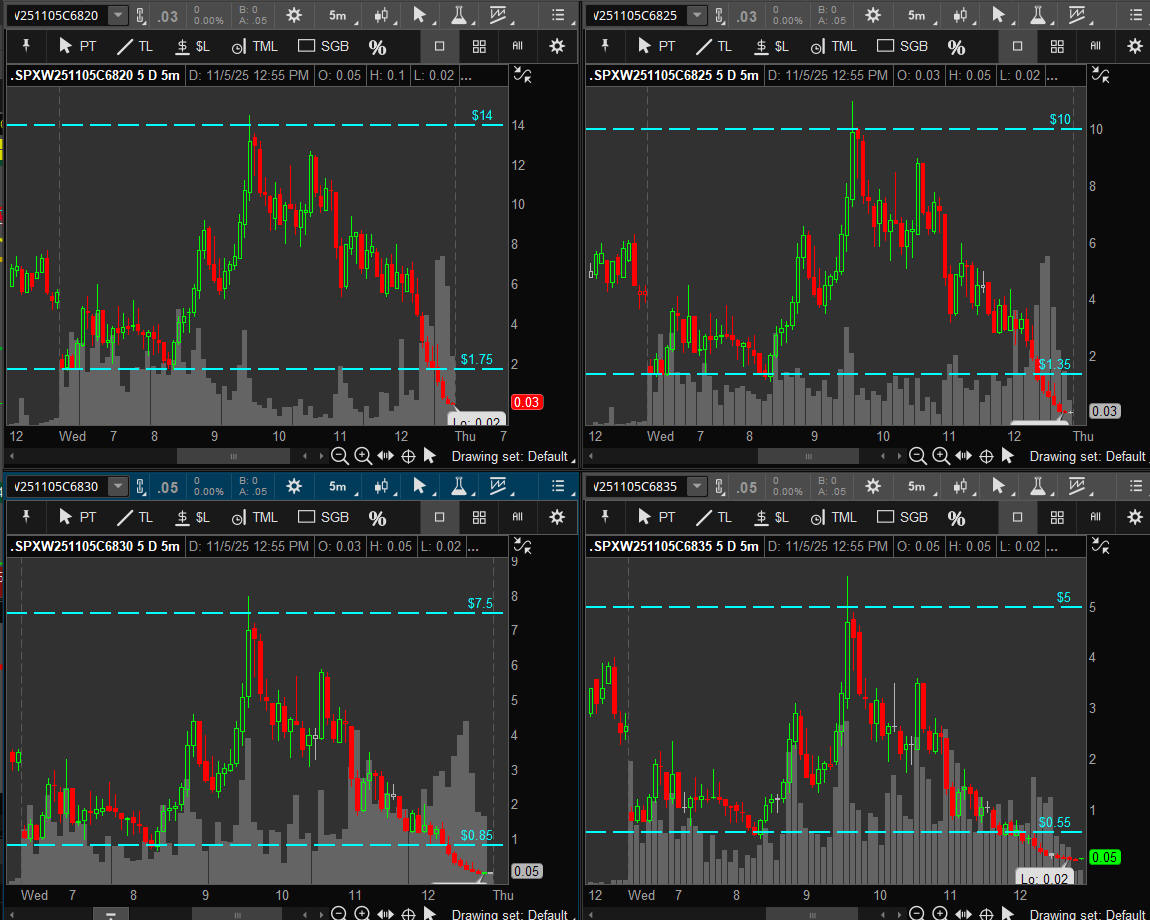Viewport: 1150px width, 920px height.
Task: Select the trendline (TL) tool in C6820 chart
Action: (134, 46)
